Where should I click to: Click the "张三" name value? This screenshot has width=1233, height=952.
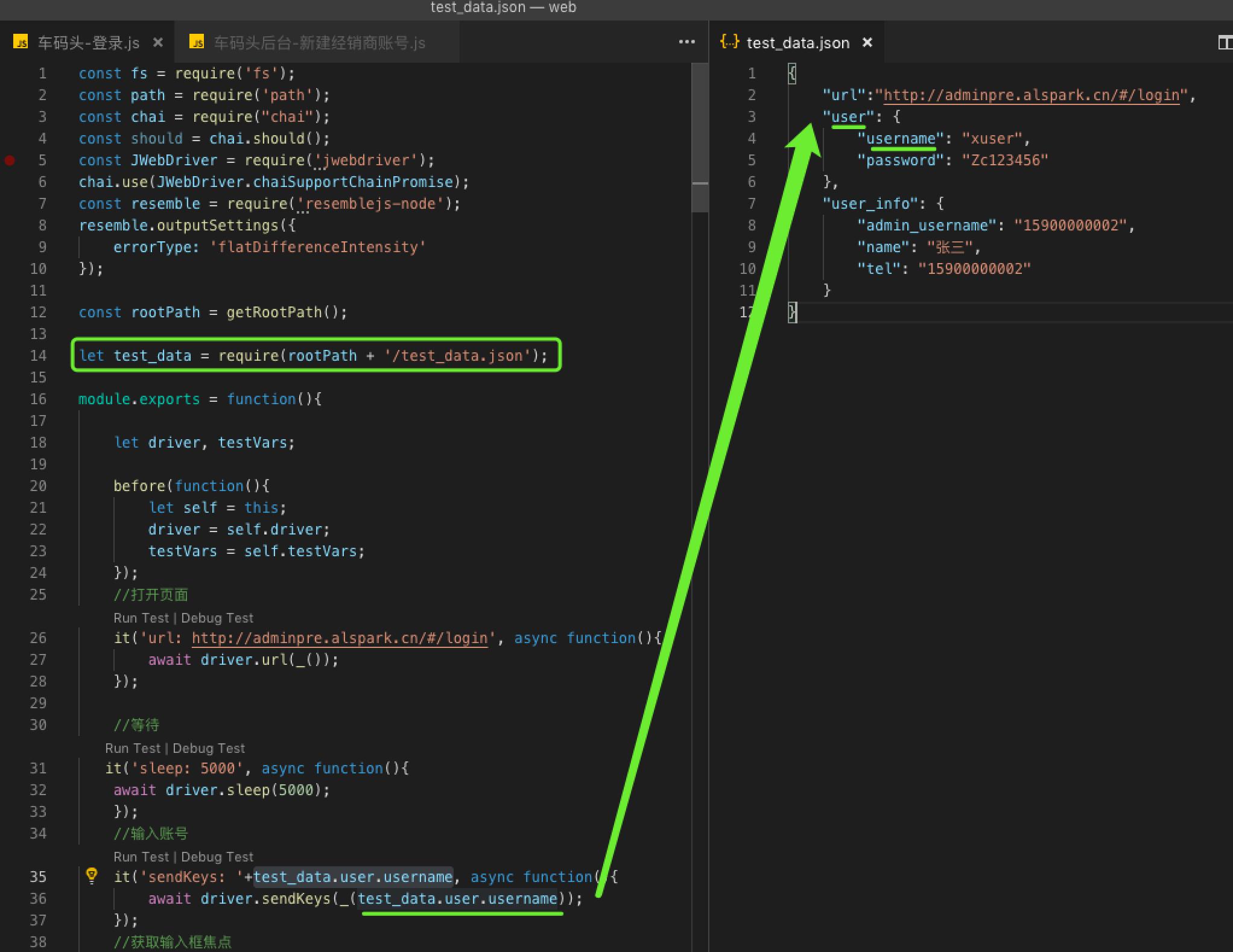coord(949,247)
